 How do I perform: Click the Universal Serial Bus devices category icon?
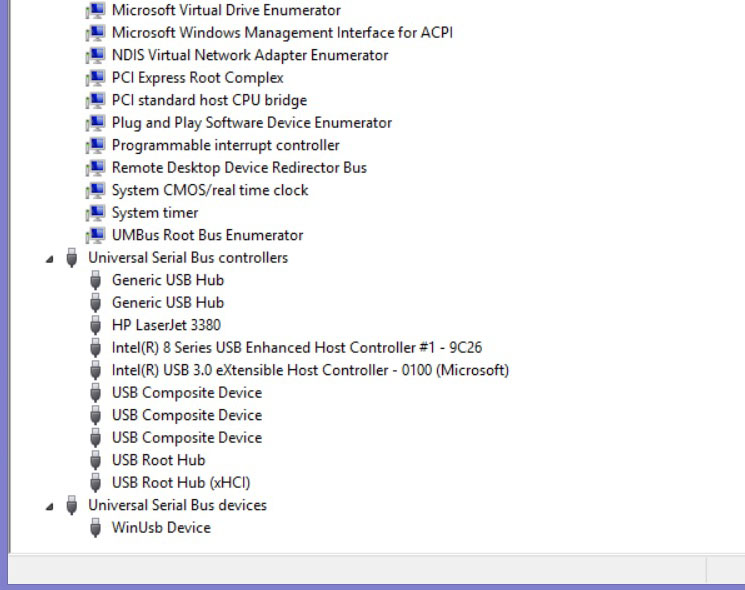tap(72, 505)
